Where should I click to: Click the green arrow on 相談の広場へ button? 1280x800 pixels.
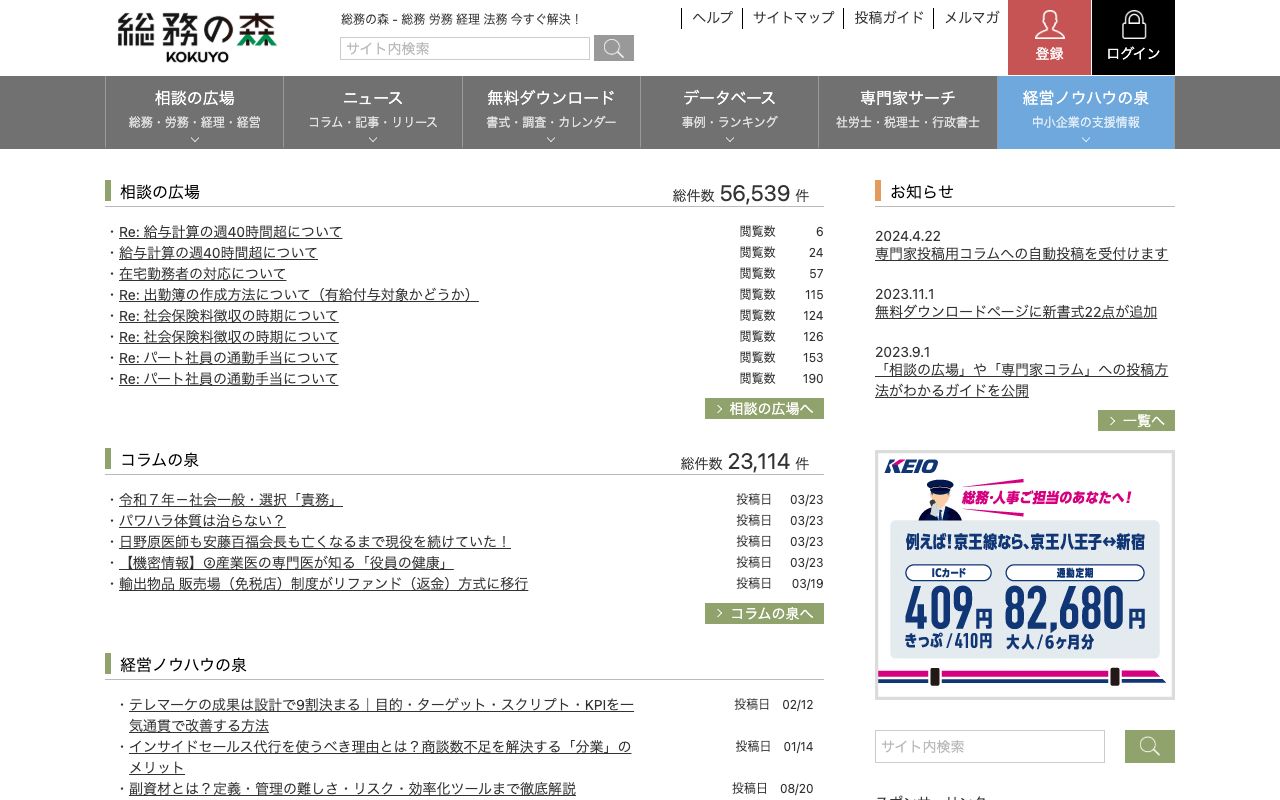pyautogui.click(x=718, y=408)
